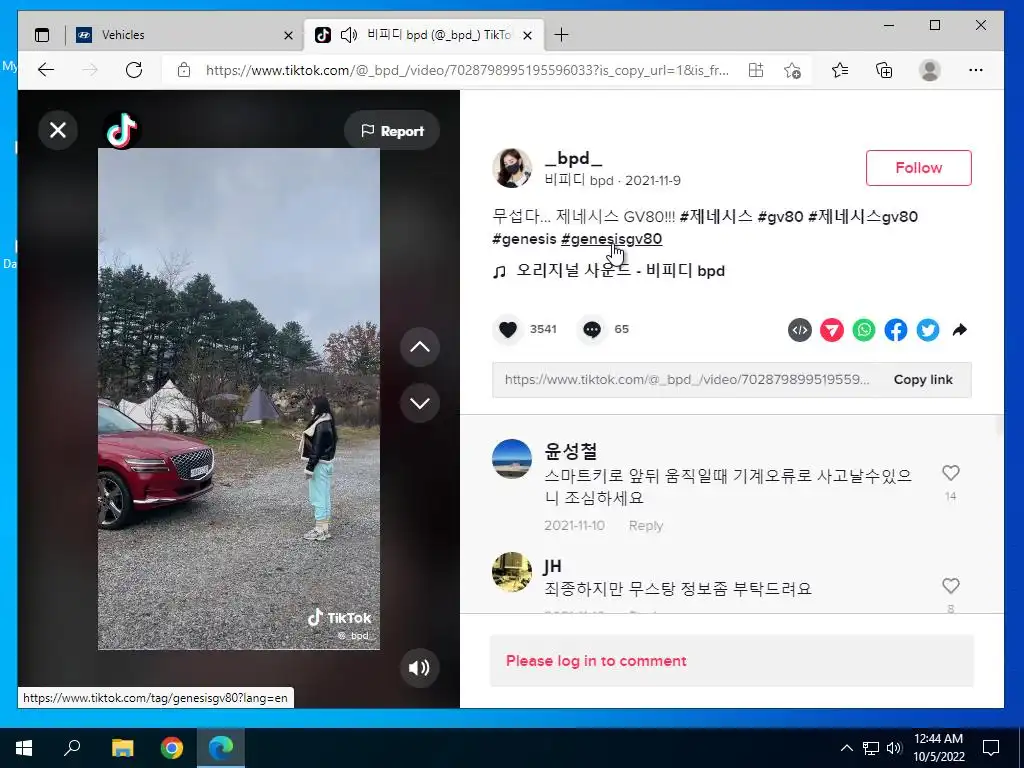The height and width of the screenshot is (768, 1024).
Task: Open File Explorer from taskbar
Action: tap(122, 748)
